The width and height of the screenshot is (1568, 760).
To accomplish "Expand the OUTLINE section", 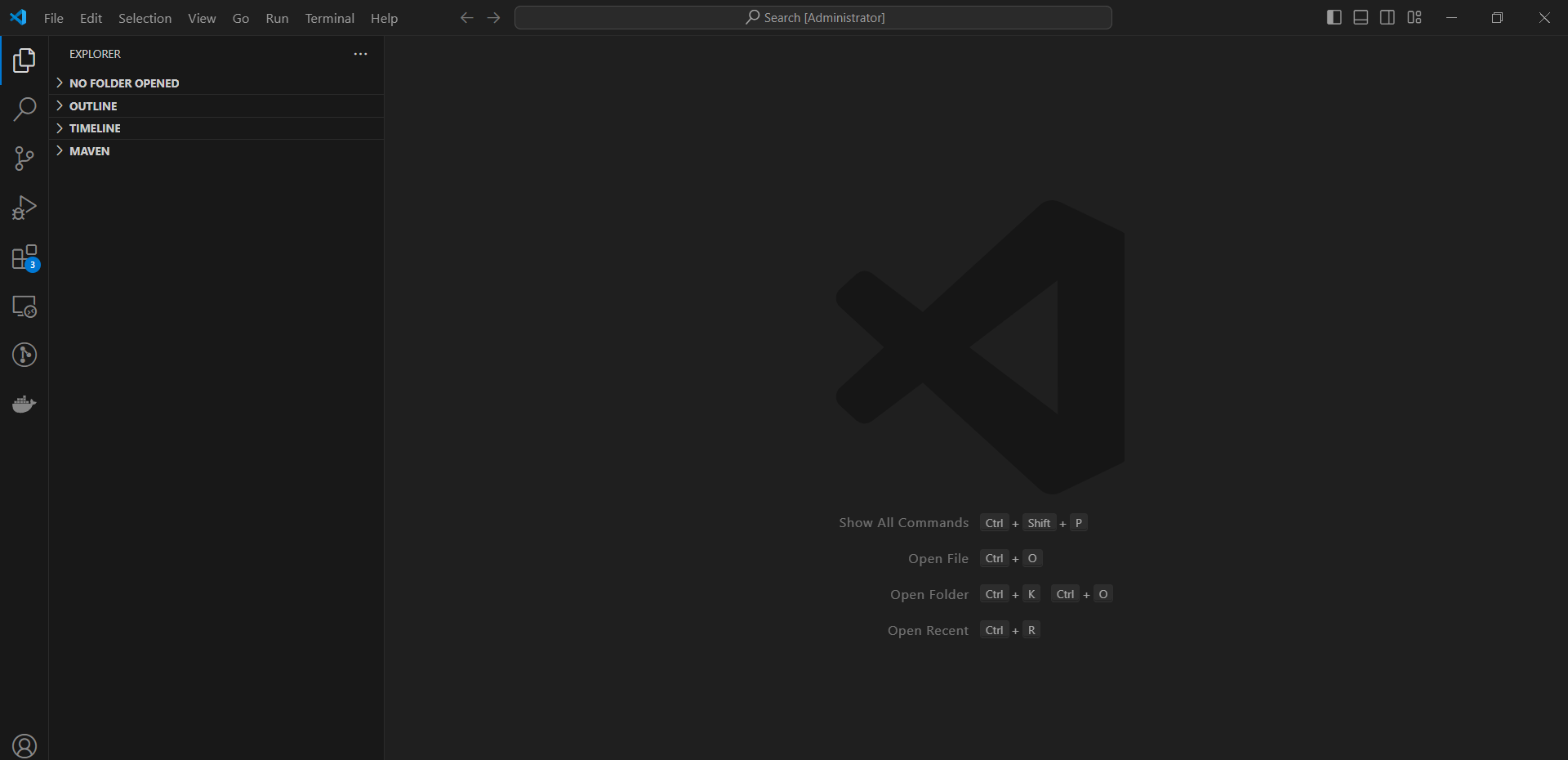I will [216, 106].
